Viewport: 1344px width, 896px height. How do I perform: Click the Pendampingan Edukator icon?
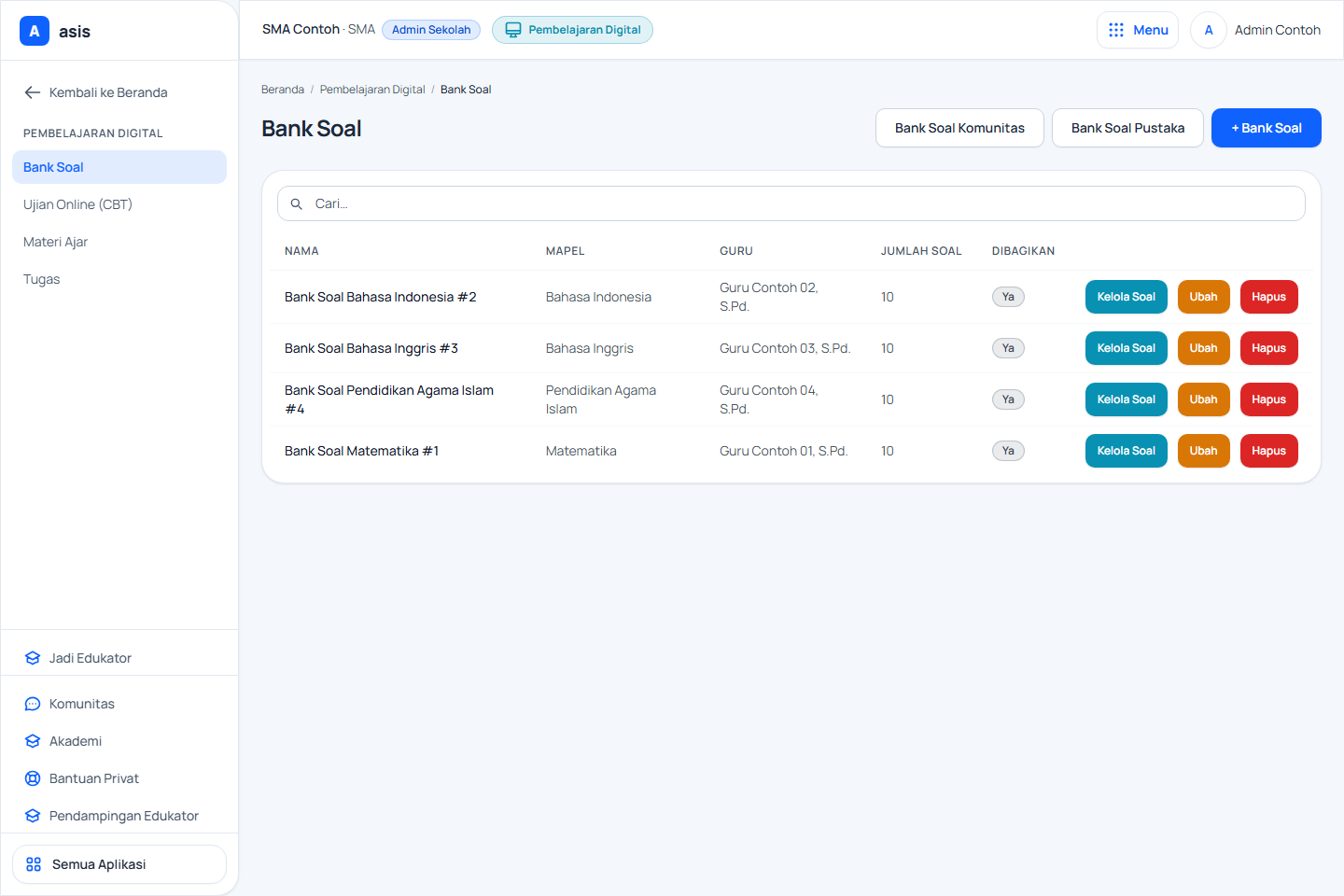(x=33, y=816)
